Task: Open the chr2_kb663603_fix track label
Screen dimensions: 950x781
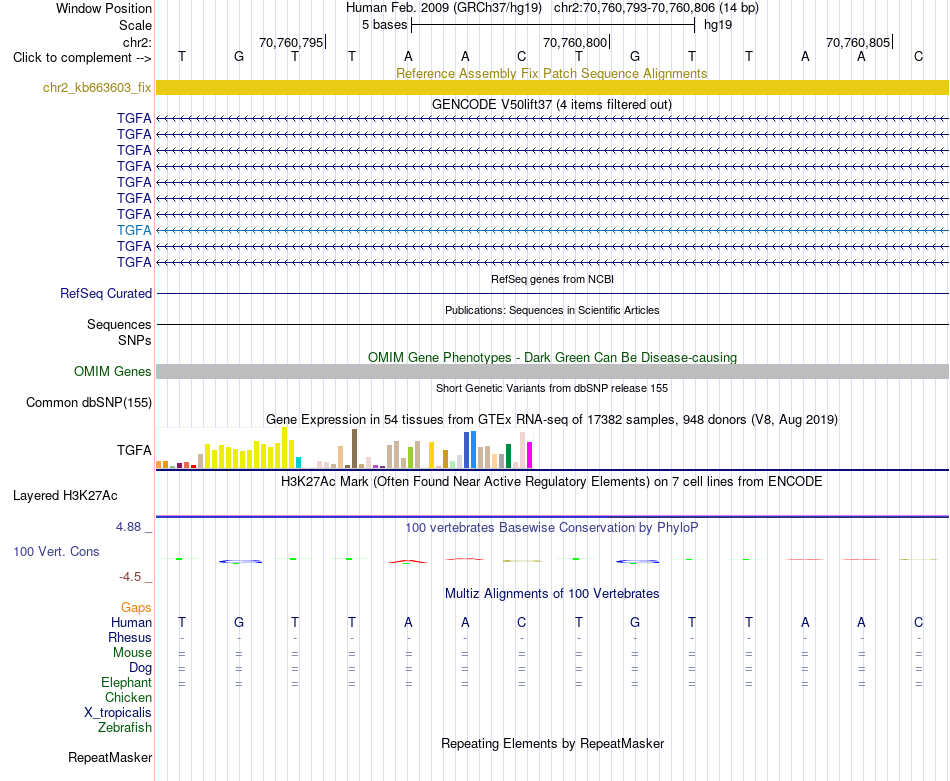Action: (97, 87)
